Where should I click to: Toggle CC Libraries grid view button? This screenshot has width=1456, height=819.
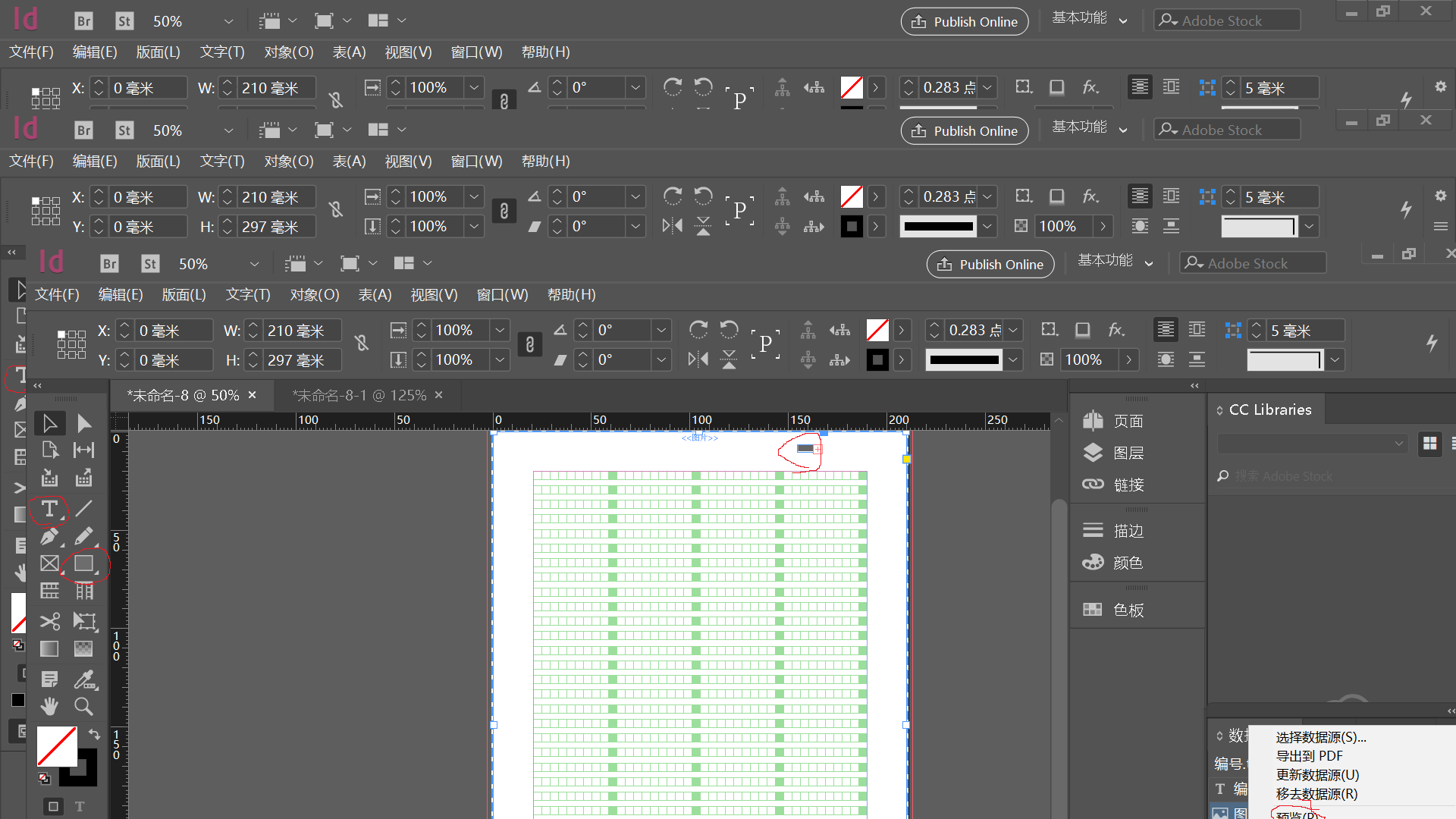1429,444
